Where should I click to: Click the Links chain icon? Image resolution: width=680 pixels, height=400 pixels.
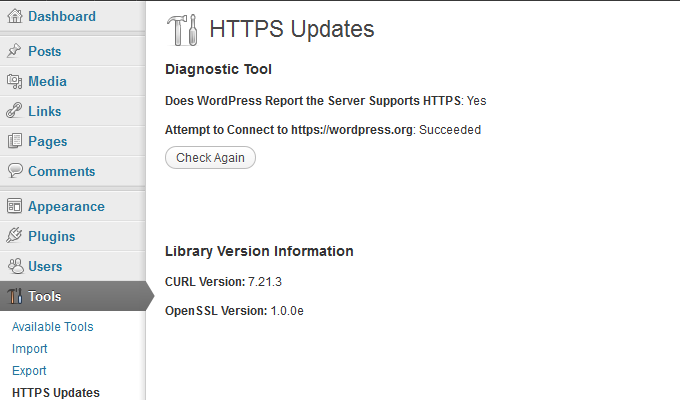pos(14,111)
